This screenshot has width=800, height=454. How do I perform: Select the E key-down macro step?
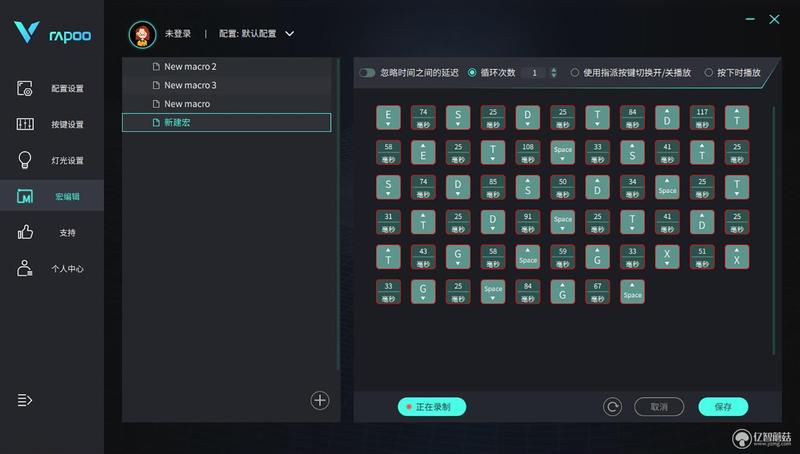coord(388,117)
